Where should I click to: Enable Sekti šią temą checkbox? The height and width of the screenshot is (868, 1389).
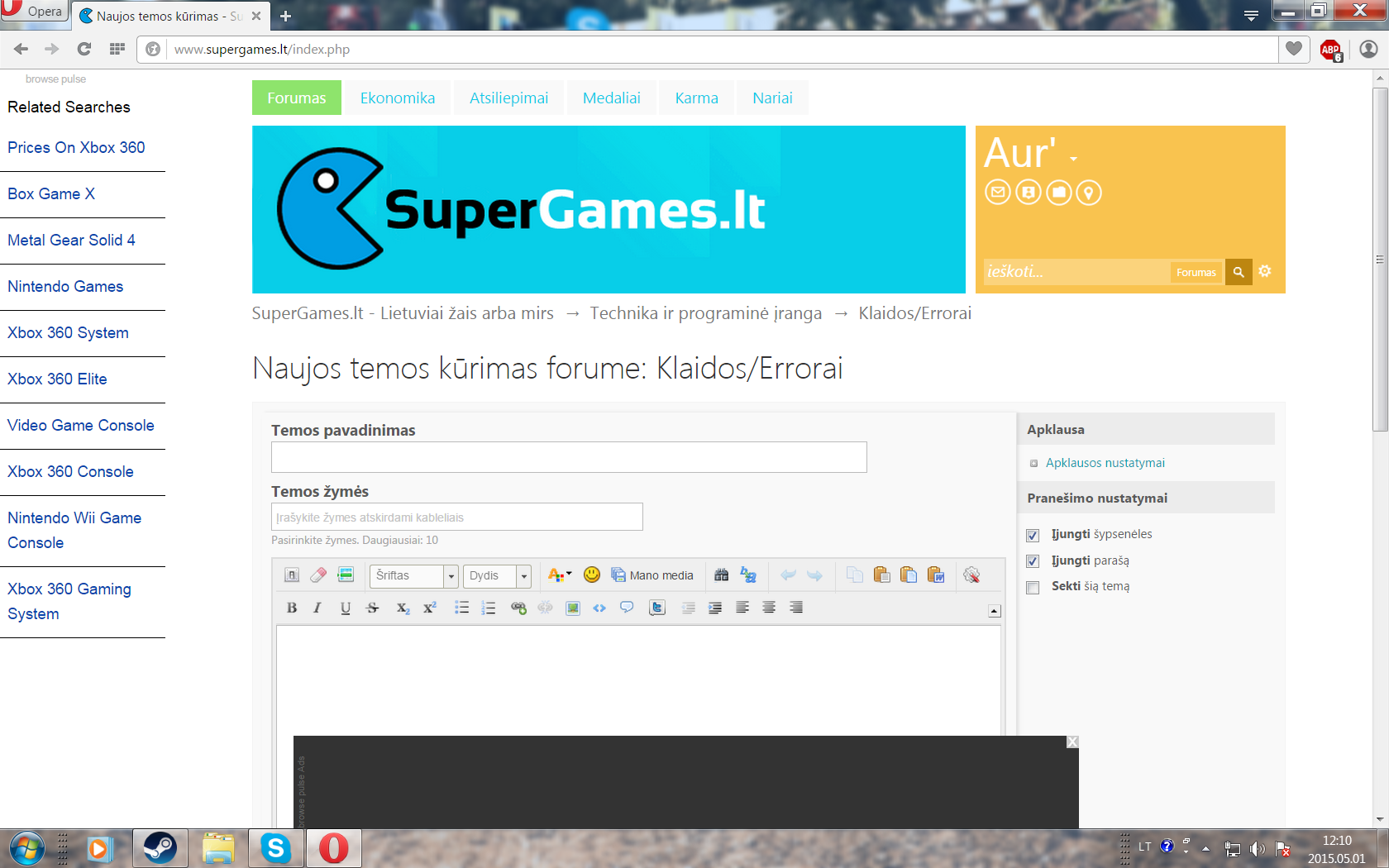tap(1033, 587)
